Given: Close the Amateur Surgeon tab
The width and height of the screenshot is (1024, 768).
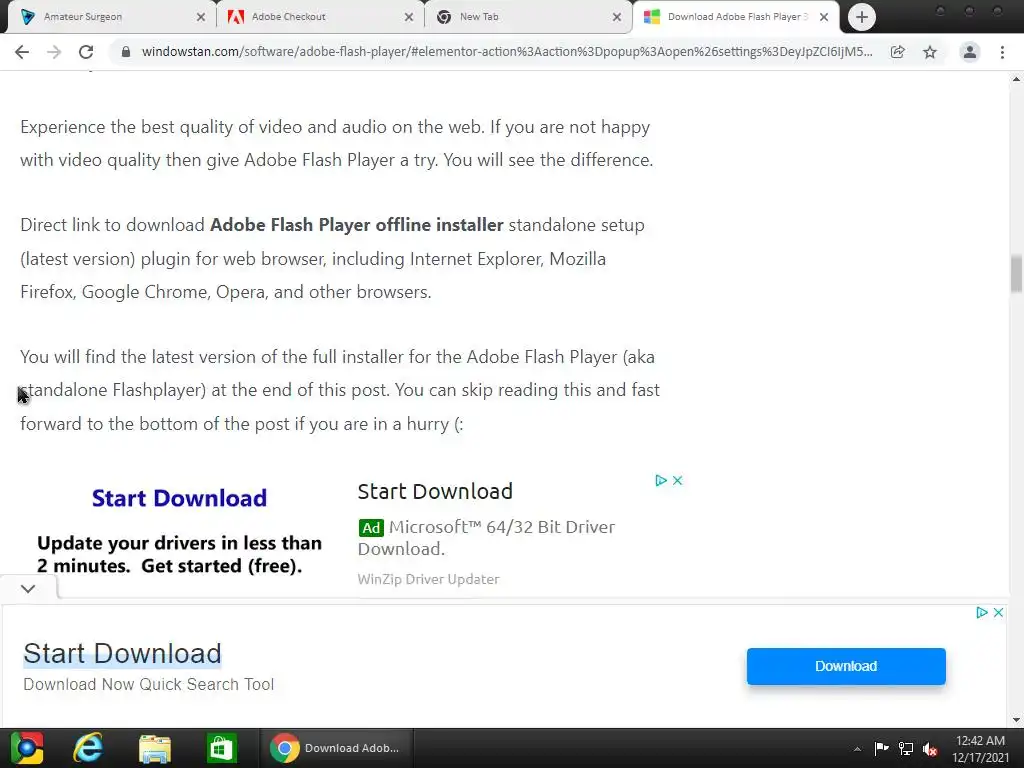Looking at the screenshot, I should coord(200,17).
